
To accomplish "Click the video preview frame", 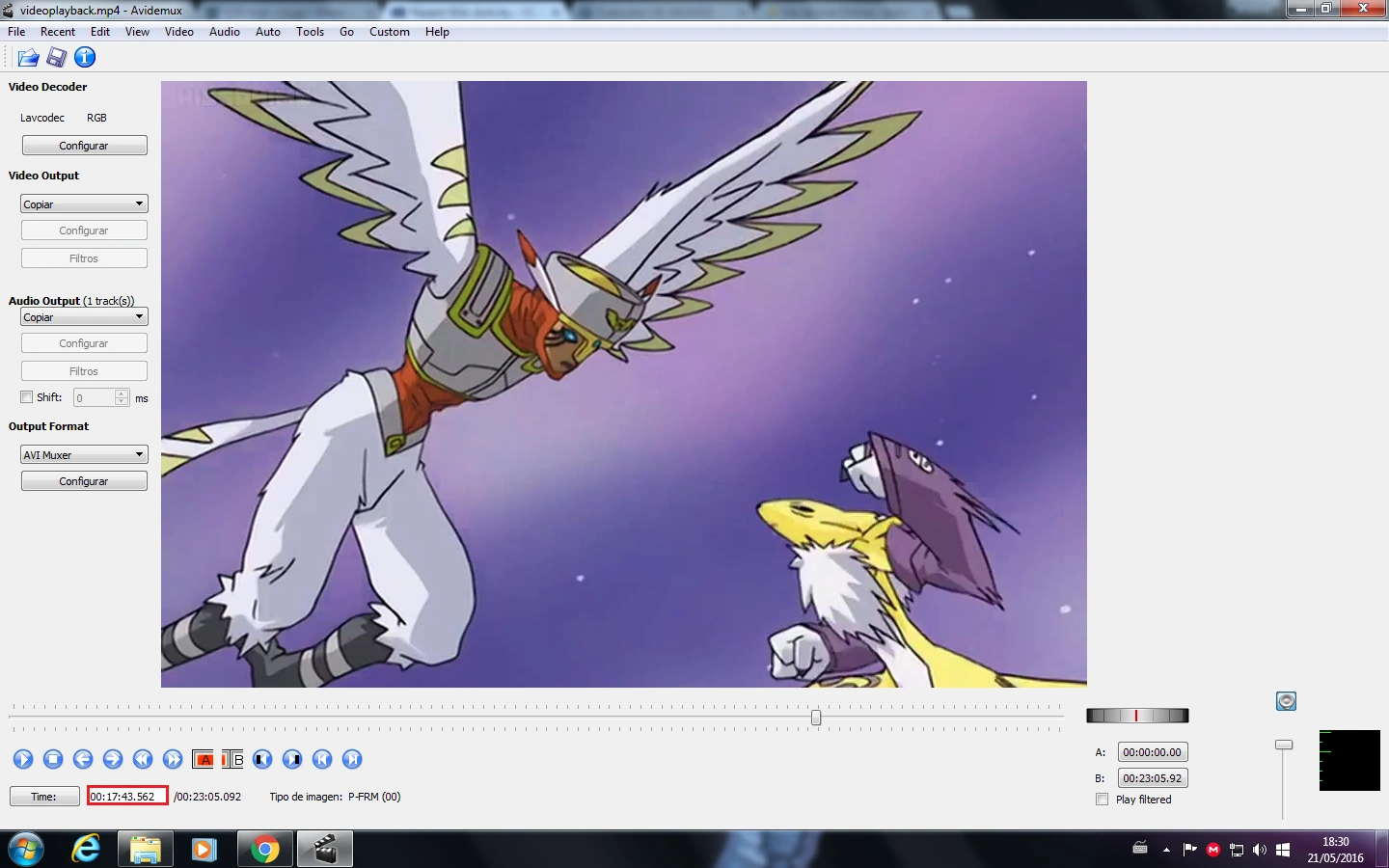I will pyautogui.click(x=624, y=384).
